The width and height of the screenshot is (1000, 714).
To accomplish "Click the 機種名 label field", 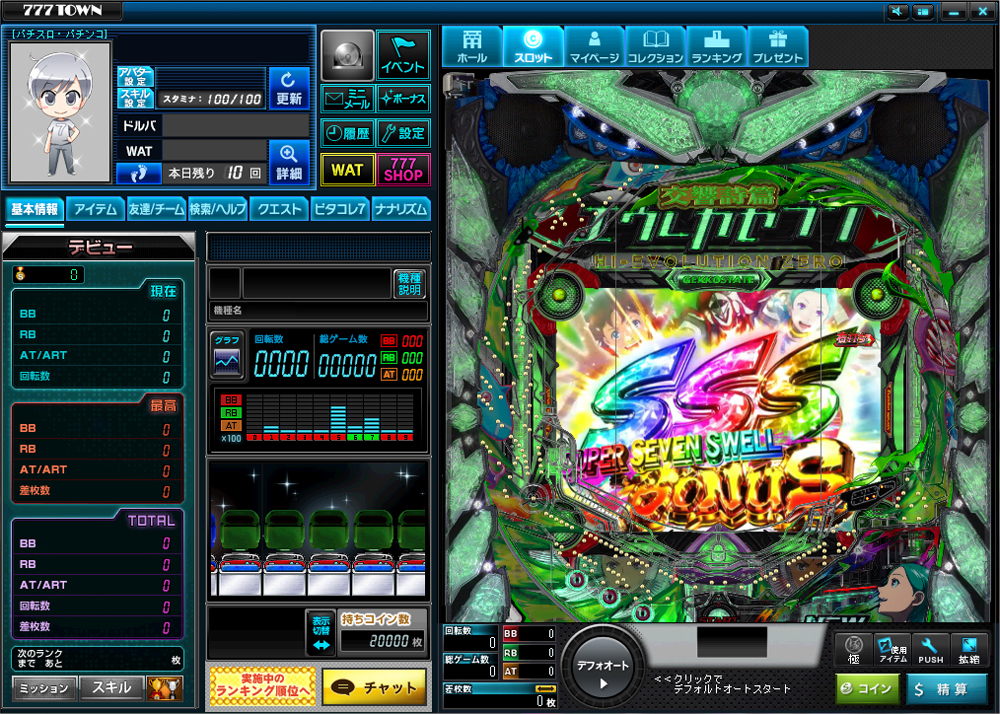I will click(x=318, y=310).
